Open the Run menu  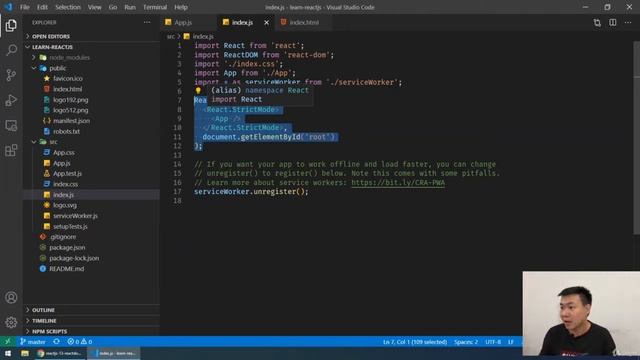[130, 7]
